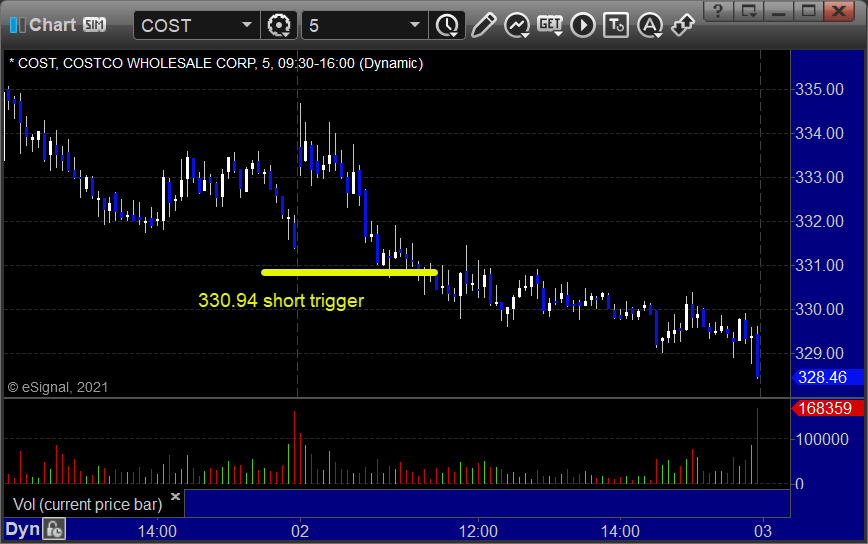The image size is (868, 544).
Task: Open the help question mark button
Action: click(718, 11)
